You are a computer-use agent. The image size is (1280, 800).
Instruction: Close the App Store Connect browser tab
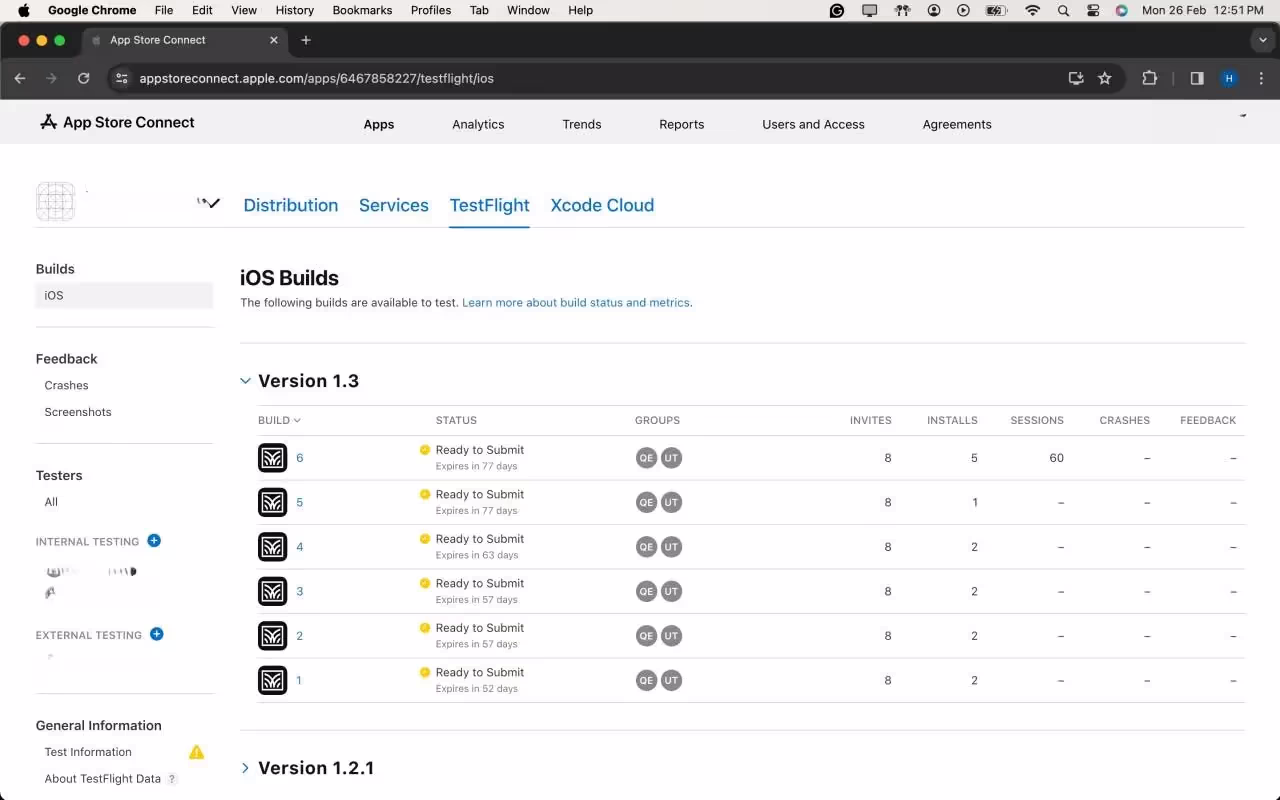point(274,40)
